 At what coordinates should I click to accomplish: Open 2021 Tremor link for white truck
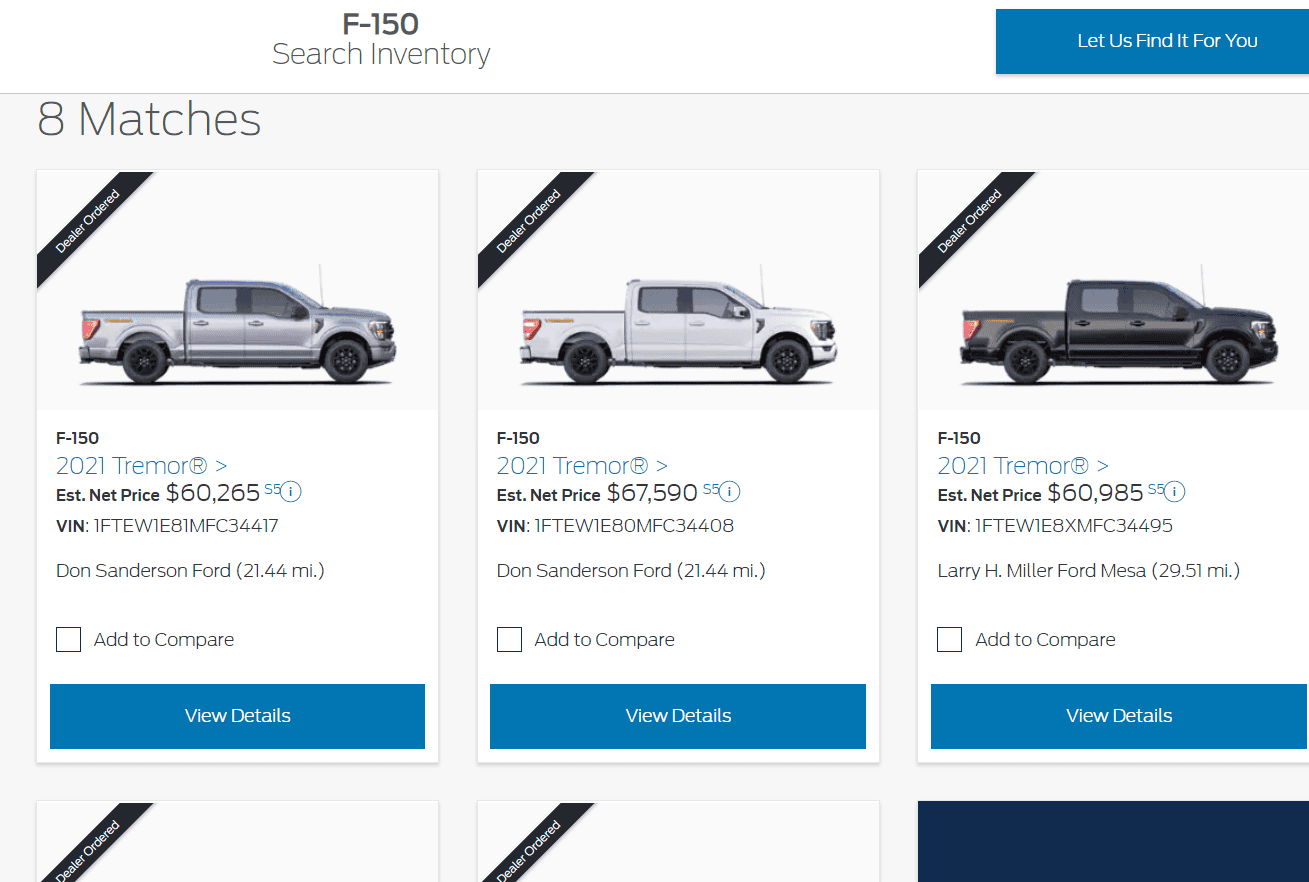tap(582, 466)
